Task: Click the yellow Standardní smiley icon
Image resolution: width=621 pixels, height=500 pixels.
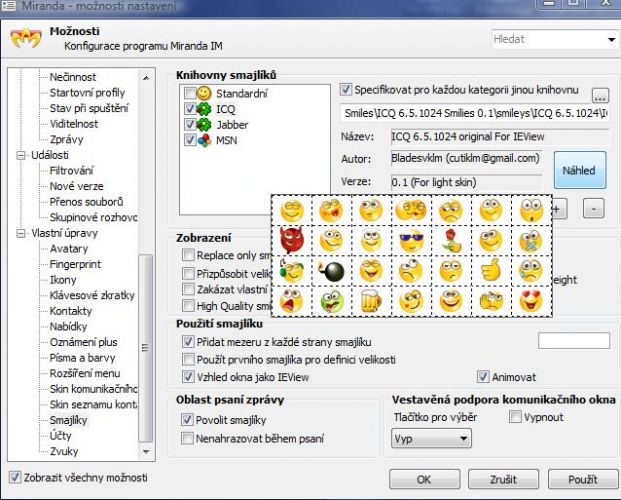Action: 204,93
